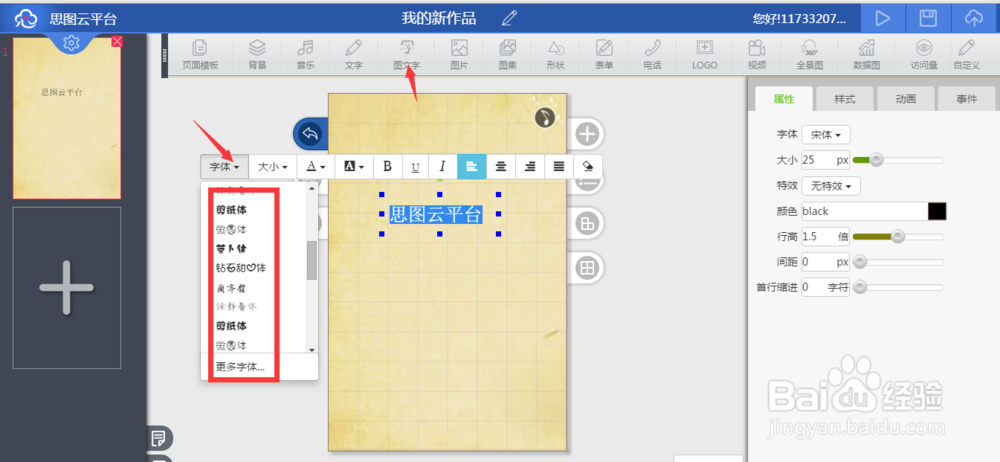Screen dimensions: 1000x462
Task: Click the four-square grid round button
Action: coord(587,267)
